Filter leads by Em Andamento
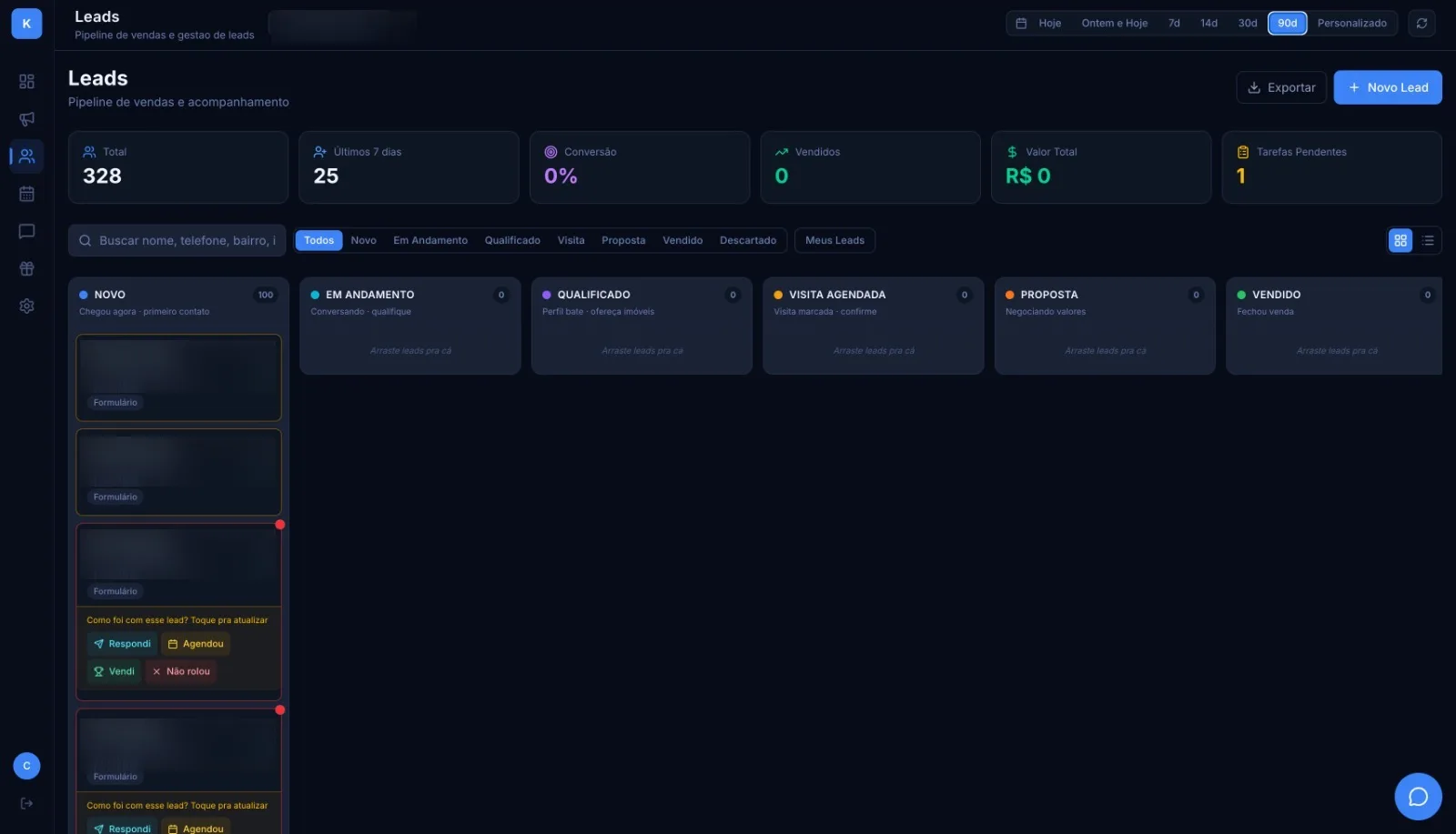This screenshot has height=834, width=1456. pyautogui.click(x=430, y=240)
